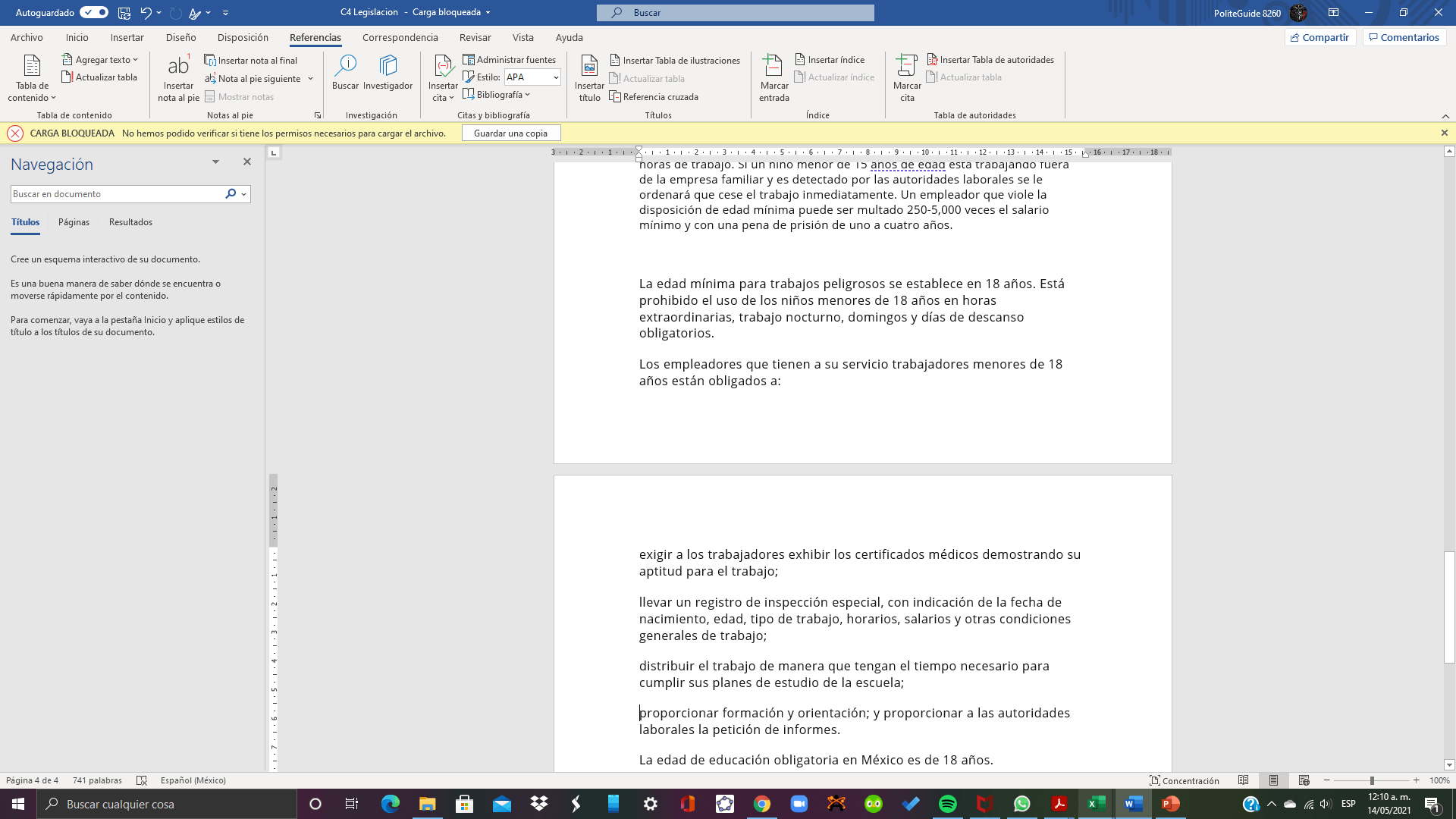Open Buscar research tool

tap(345, 73)
